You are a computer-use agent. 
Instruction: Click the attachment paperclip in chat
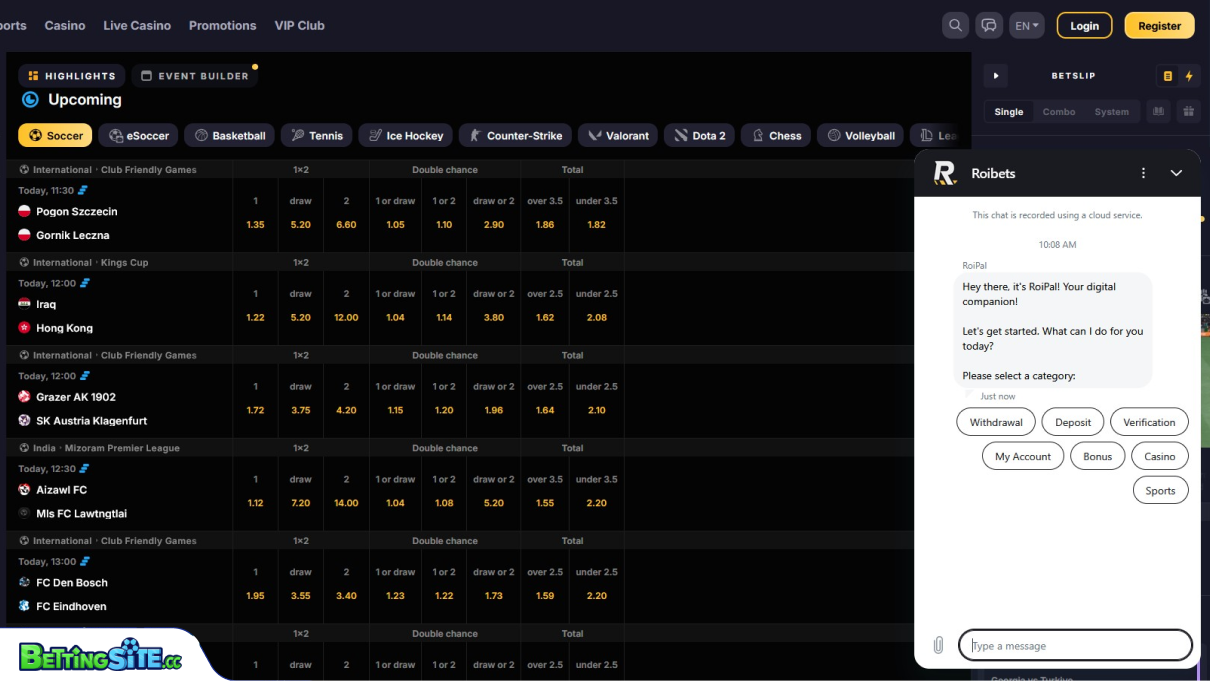938,646
